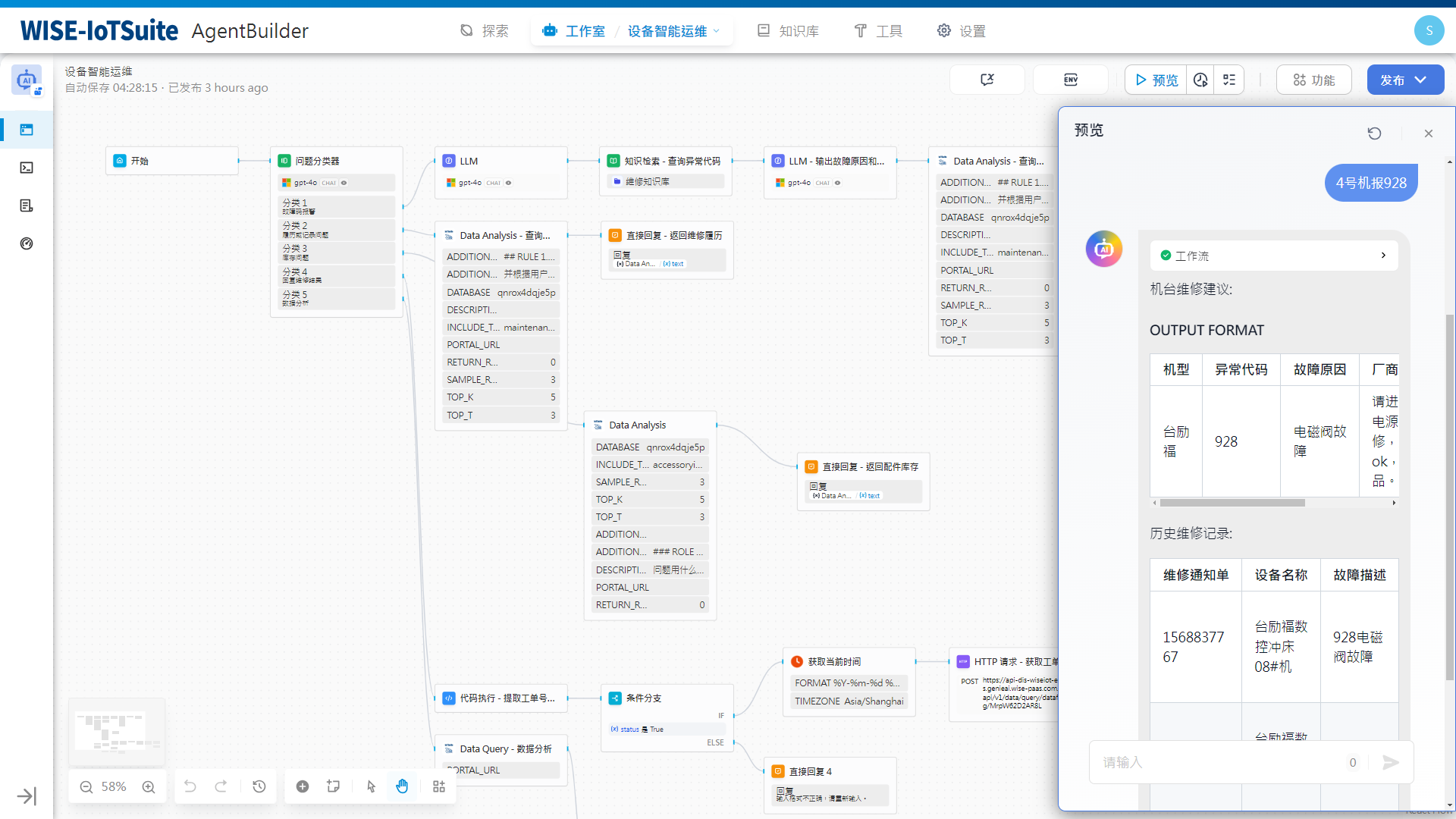Screen dimensions: 1456x819
Task: Open the checklist icon beside preview
Action: [x=1229, y=80]
